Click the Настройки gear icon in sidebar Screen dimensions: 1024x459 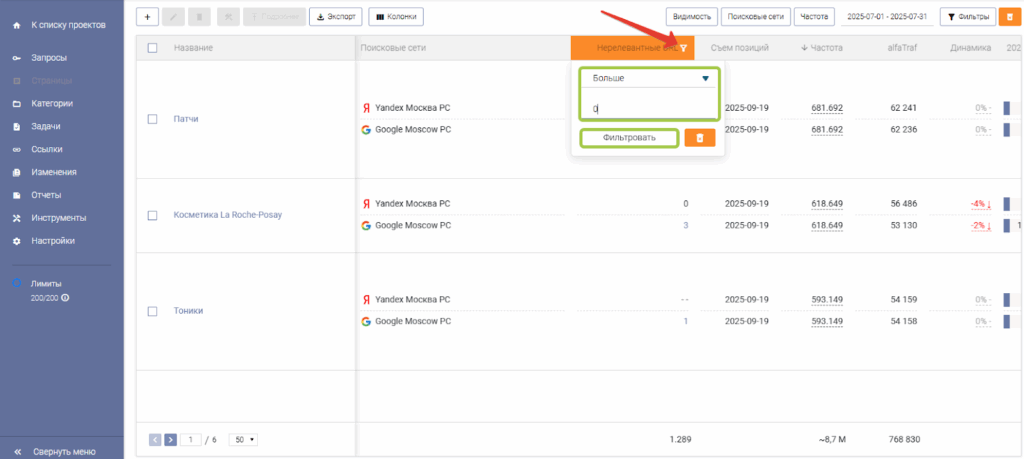point(16,241)
